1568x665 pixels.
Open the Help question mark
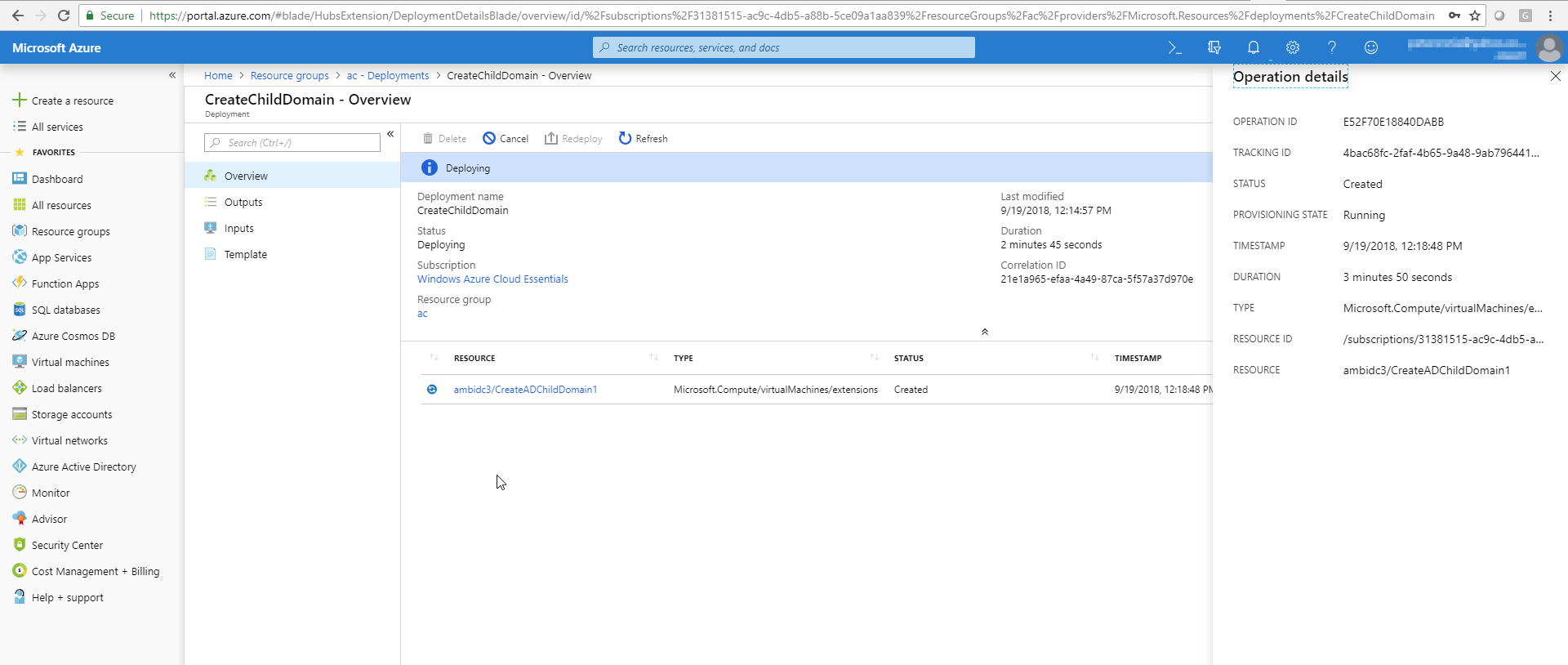click(x=1332, y=47)
